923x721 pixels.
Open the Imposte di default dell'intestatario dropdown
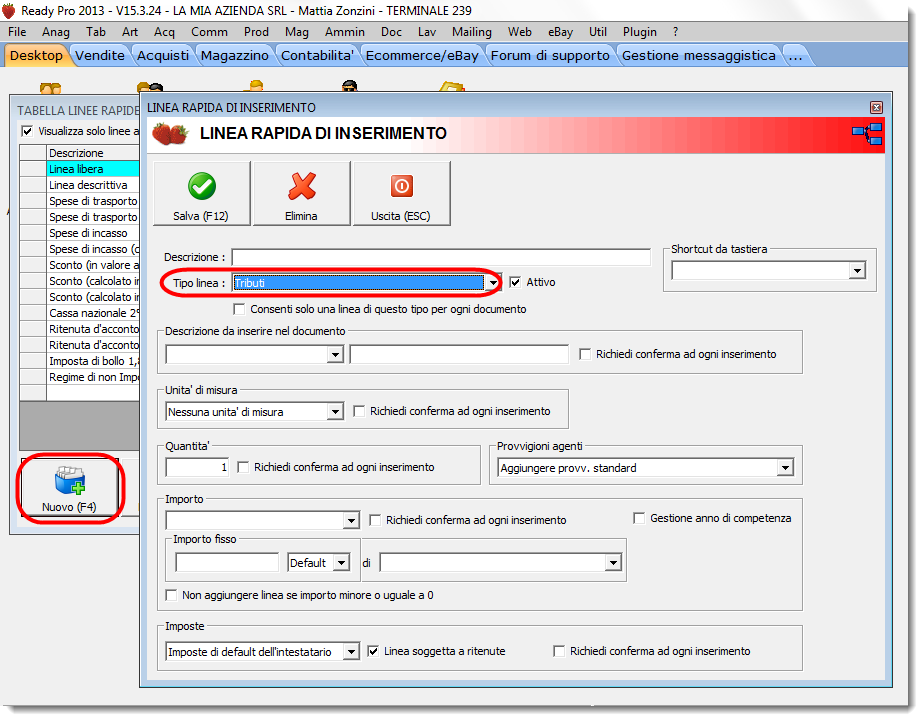(x=351, y=652)
